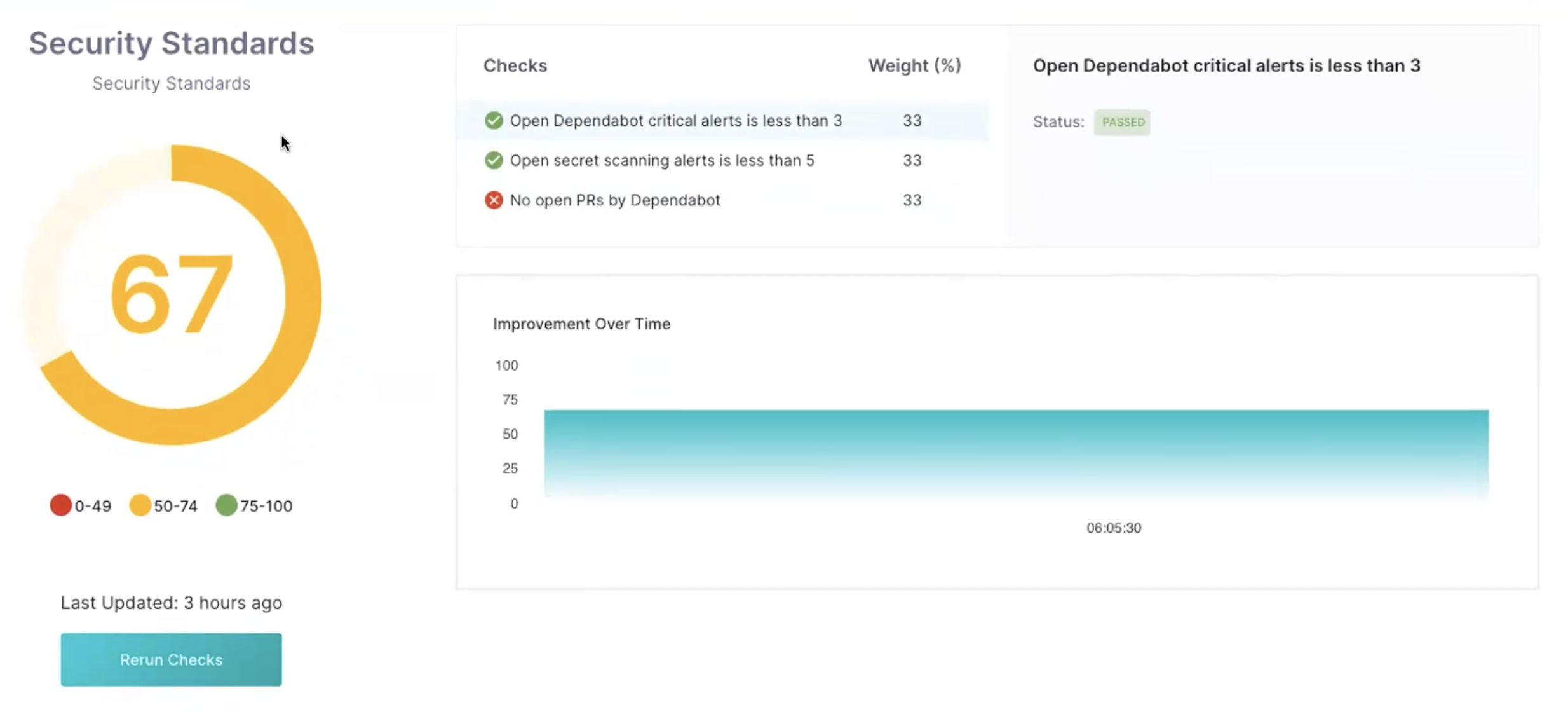Image resolution: width=1568 pixels, height=712 pixels.
Task: Click the Checks column header
Action: point(515,65)
